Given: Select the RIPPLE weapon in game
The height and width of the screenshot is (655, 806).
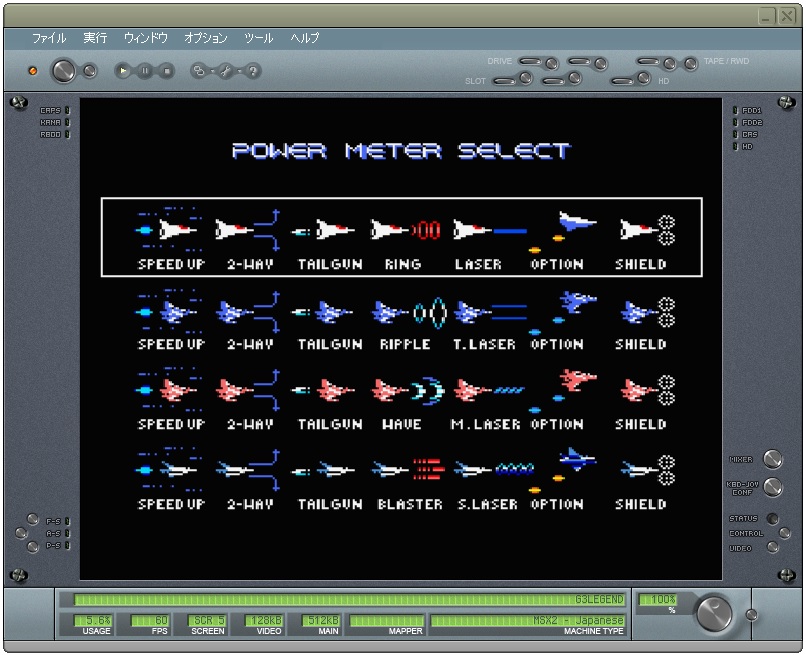Looking at the screenshot, I should [x=406, y=344].
